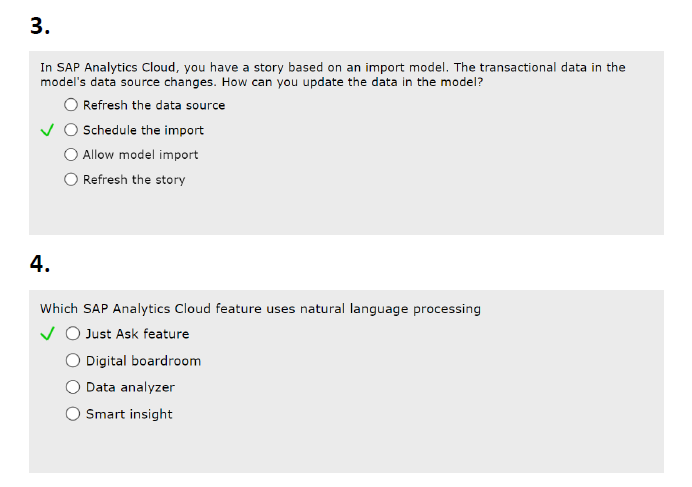The width and height of the screenshot is (692, 487).
Task: Click the 'Data analyzer' answer text
Action: coord(130,387)
